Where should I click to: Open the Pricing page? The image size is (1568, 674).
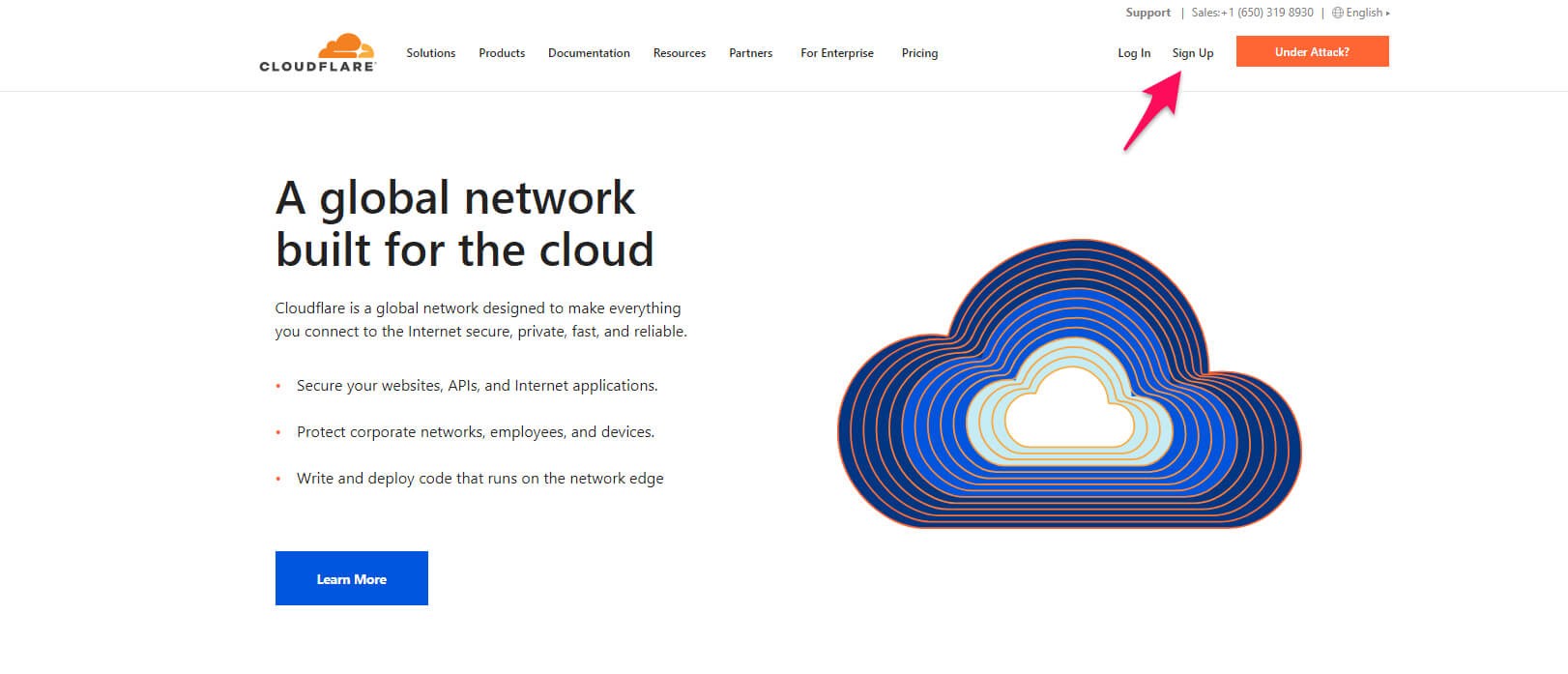[x=919, y=53]
